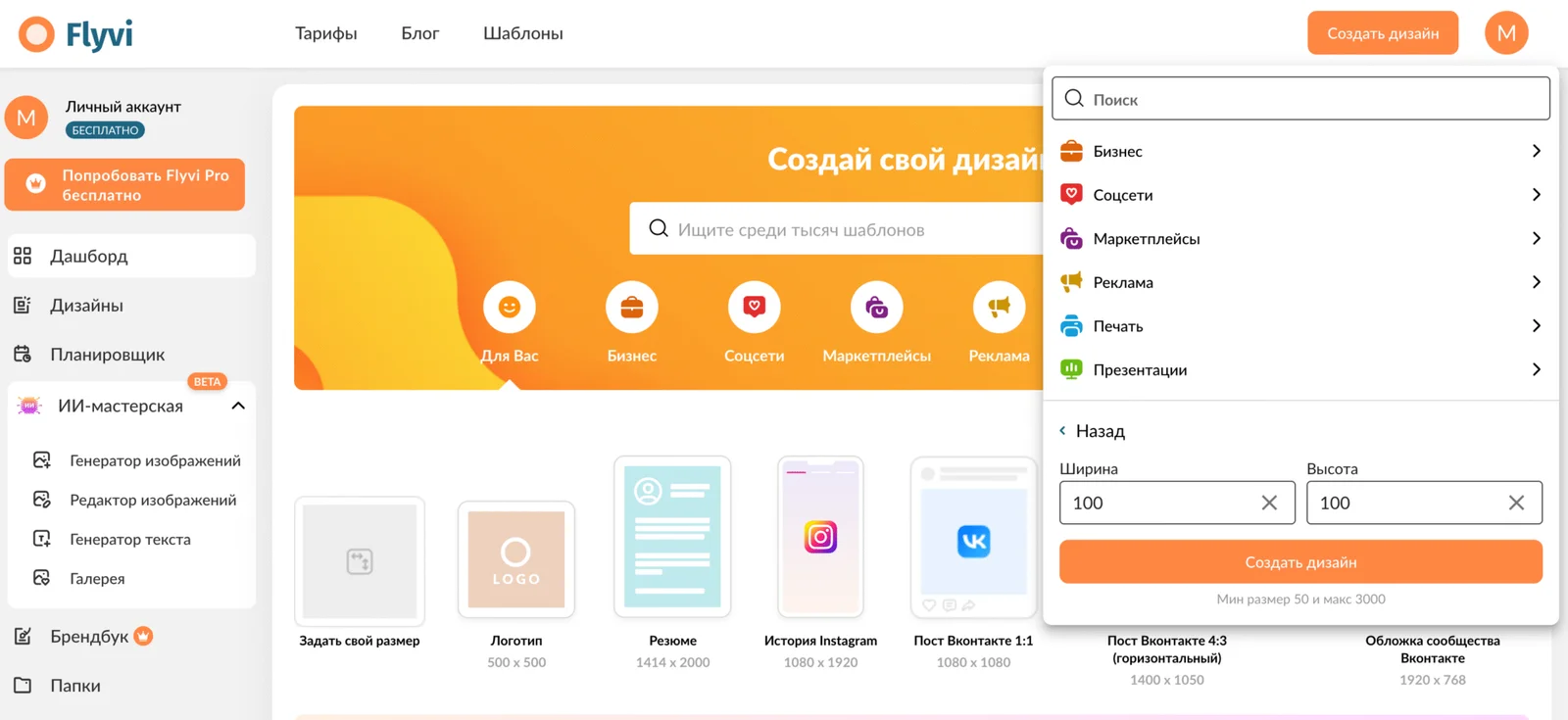Click the magnifier in the template search bar
Screen dimensions: 1568x720
(x=659, y=228)
